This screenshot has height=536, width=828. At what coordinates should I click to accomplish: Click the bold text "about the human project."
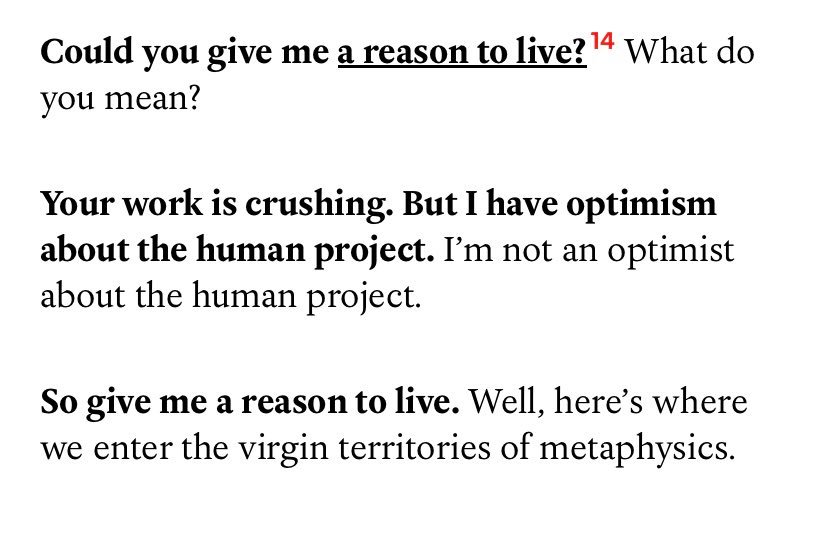point(237,250)
